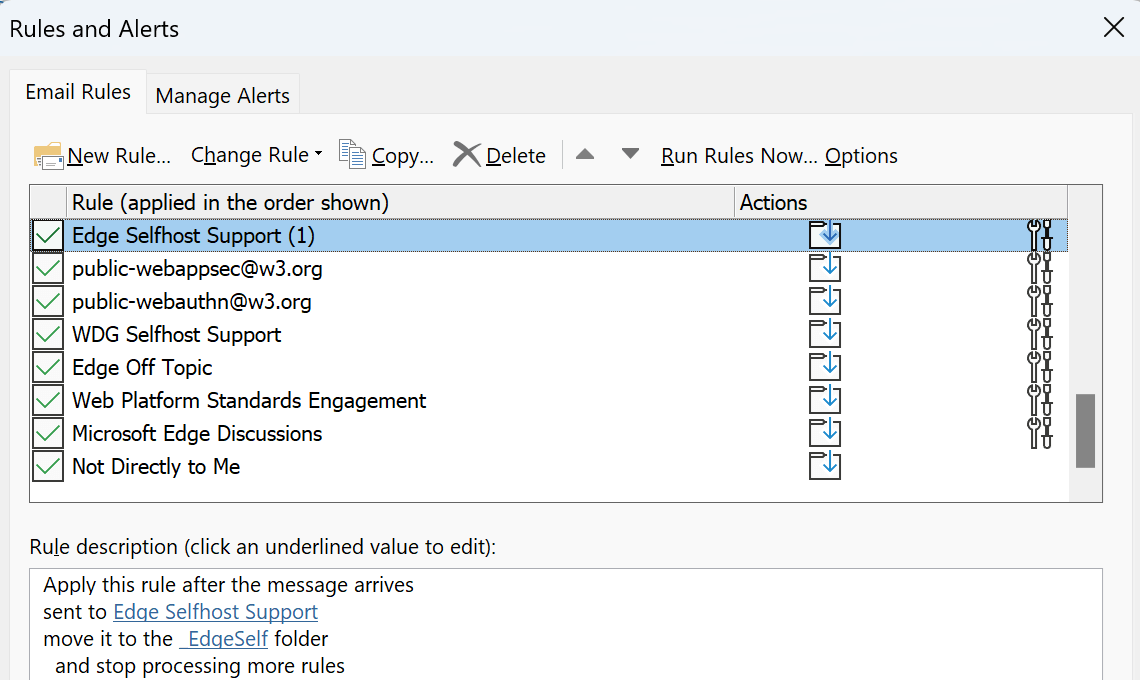
Task: Toggle Not Directly to Me rule checkbox
Action: pos(48,465)
